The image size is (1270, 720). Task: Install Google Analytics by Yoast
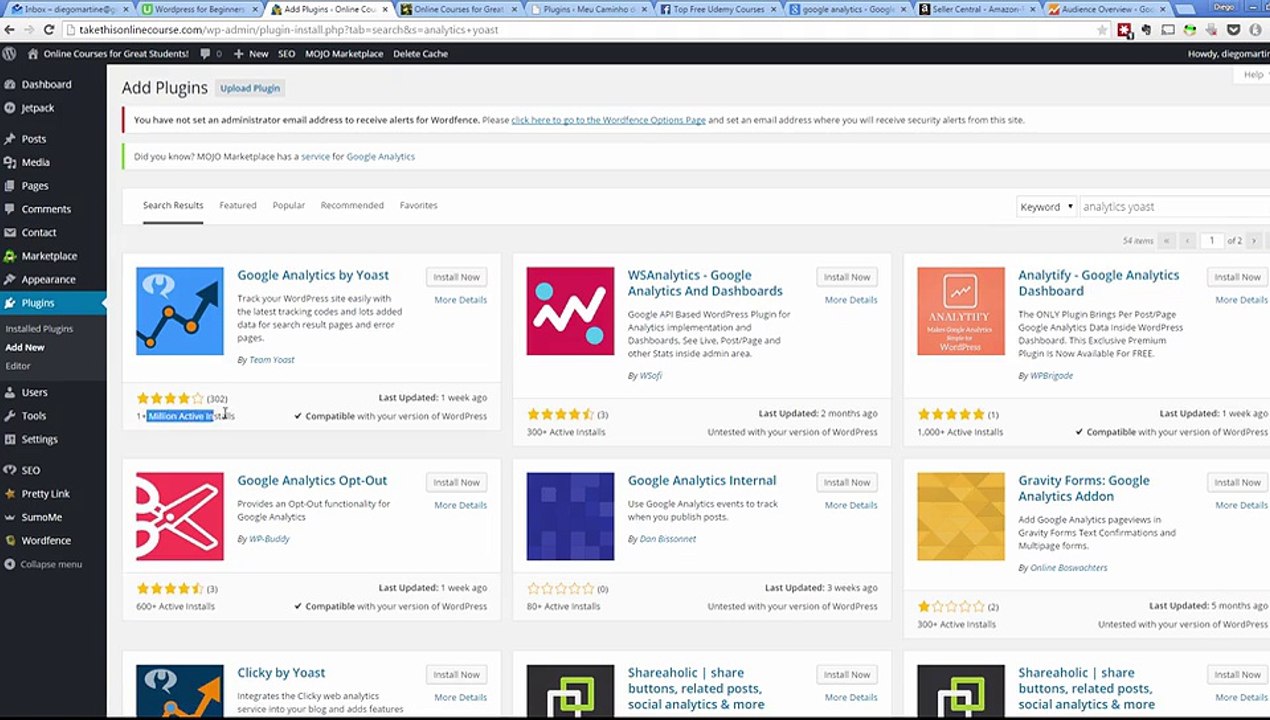point(456,277)
